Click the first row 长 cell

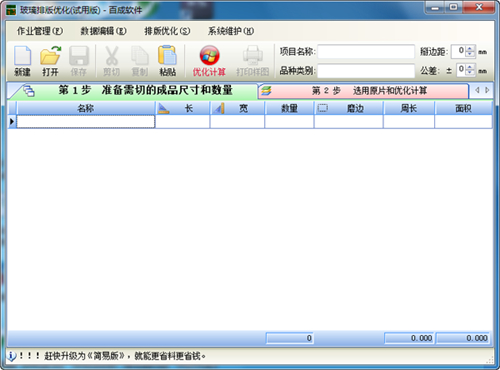(183, 122)
